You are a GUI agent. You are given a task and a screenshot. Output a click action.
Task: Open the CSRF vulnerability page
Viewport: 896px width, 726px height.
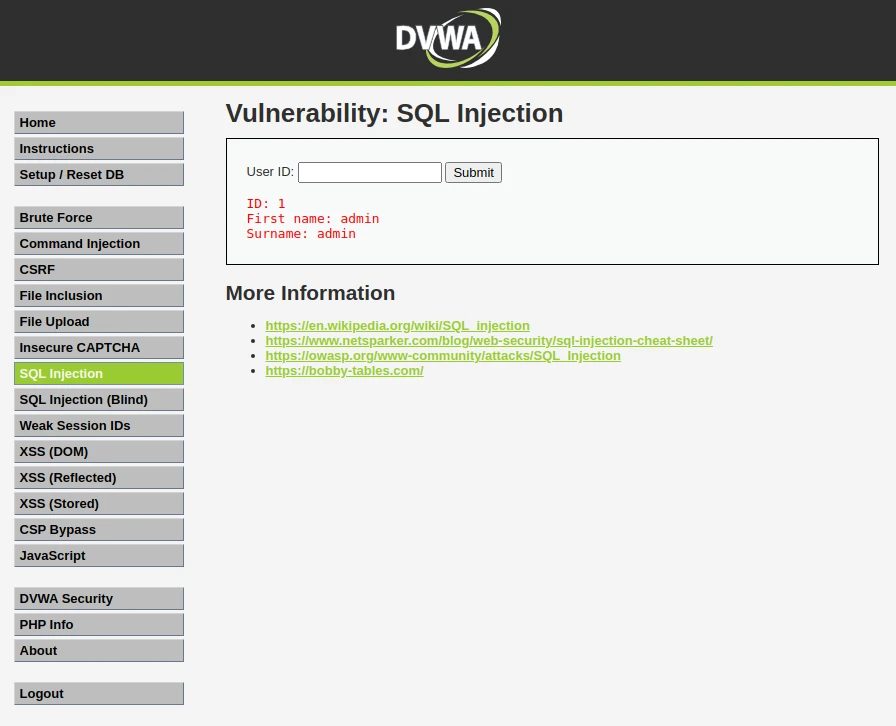click(98, 269)
